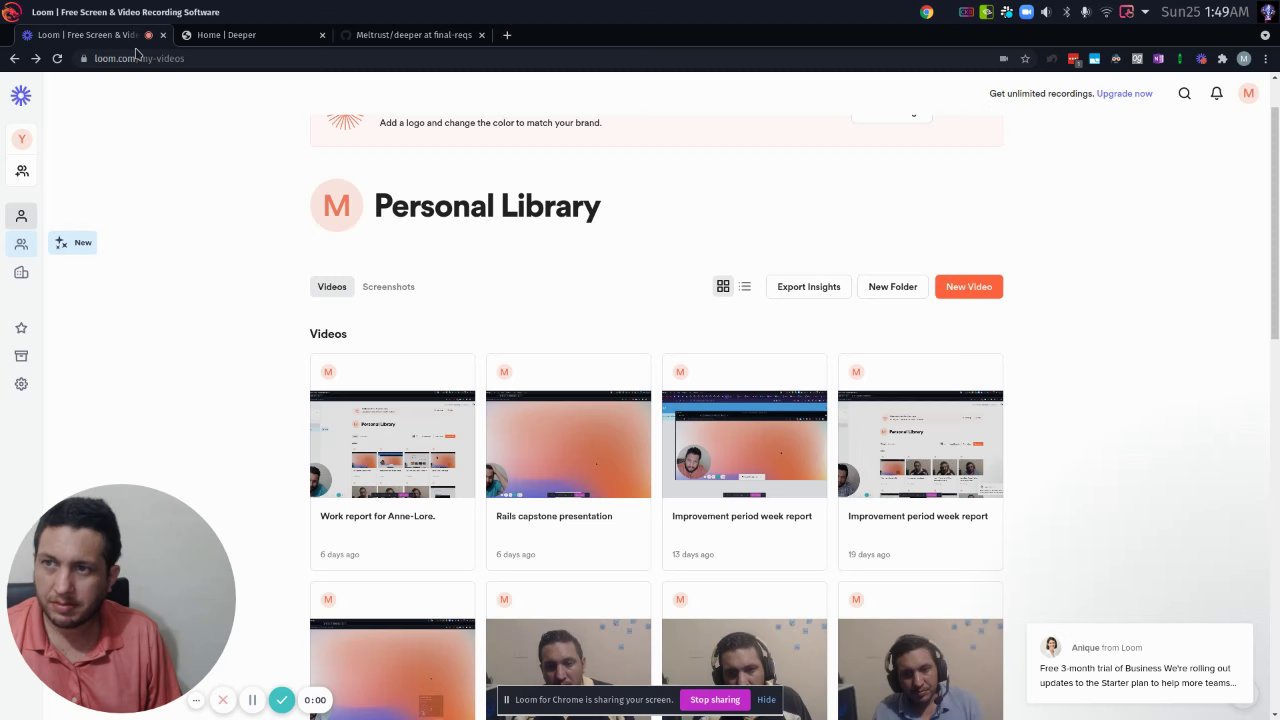The height and width of the screenshot is (720, 1280).
Task: Click the webcam bubble overlay
Action: coord(121,600)
